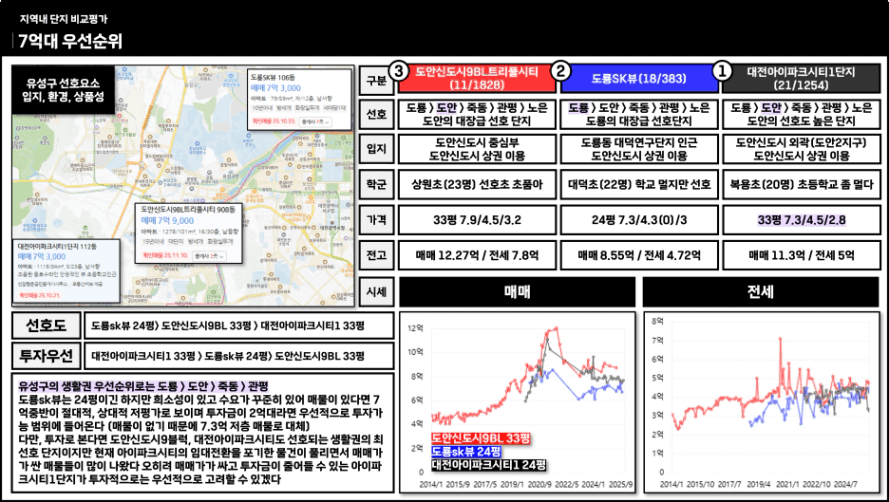Click the 복용초(20명) 초등학교 좀 멀다 cell

coord(801,184)
